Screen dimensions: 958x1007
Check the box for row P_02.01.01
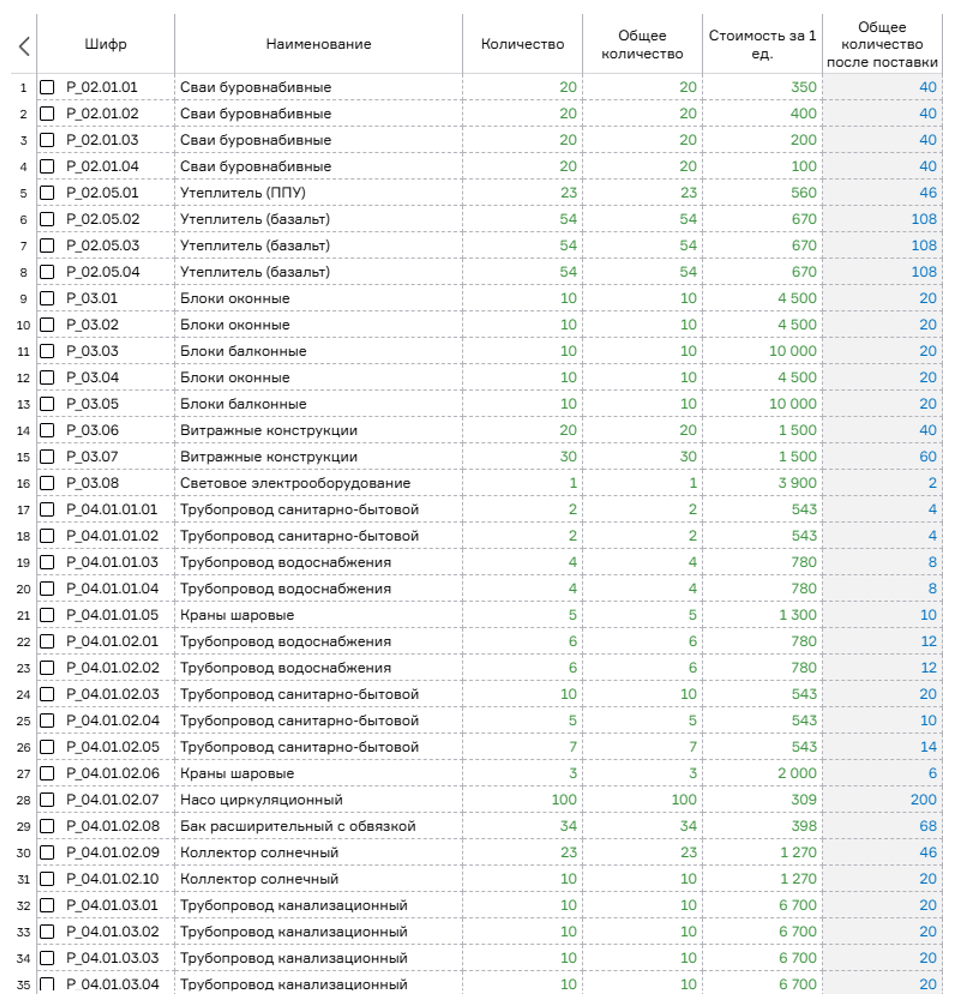coord(47,88)
